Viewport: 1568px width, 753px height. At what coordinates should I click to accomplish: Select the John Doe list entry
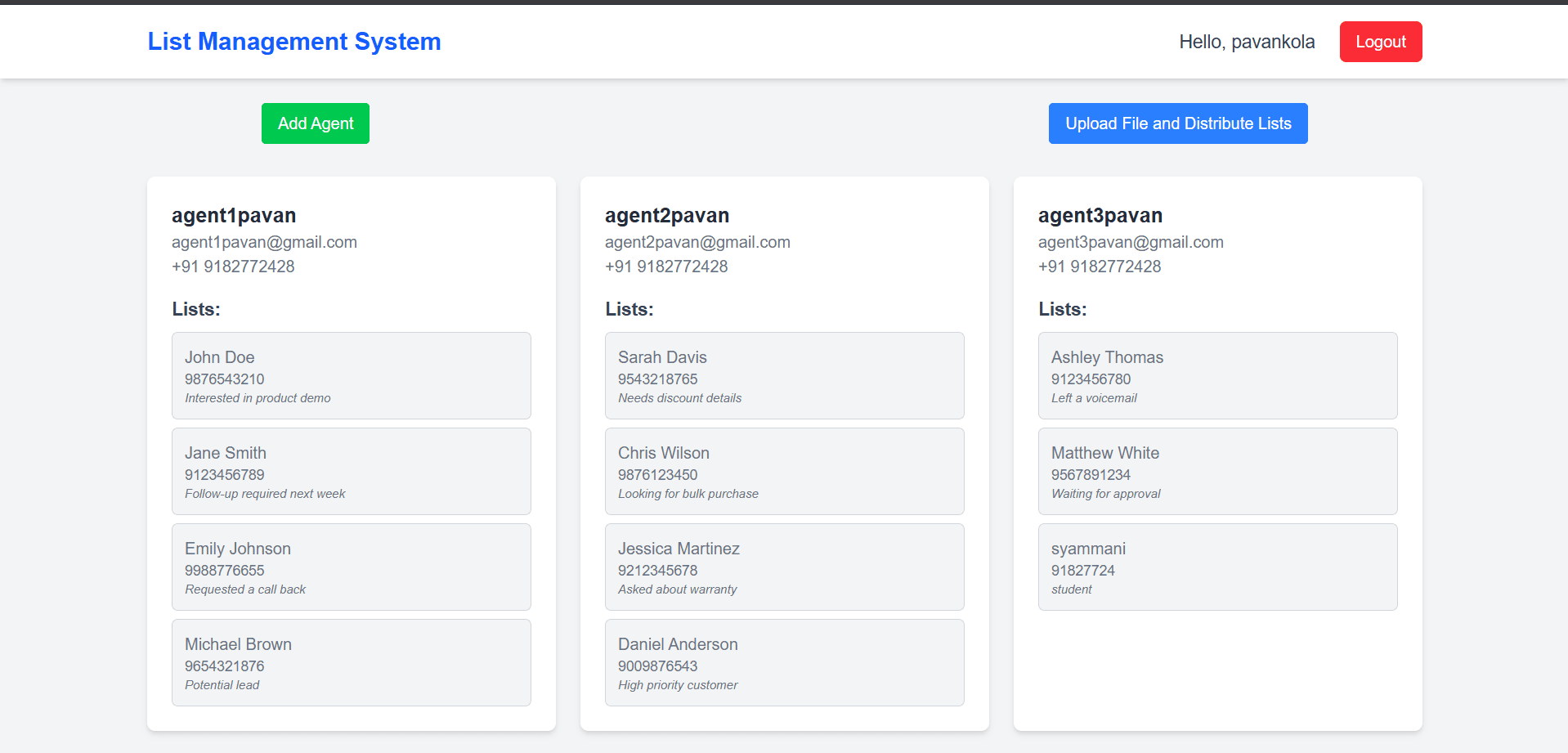(x=351, y=375)
